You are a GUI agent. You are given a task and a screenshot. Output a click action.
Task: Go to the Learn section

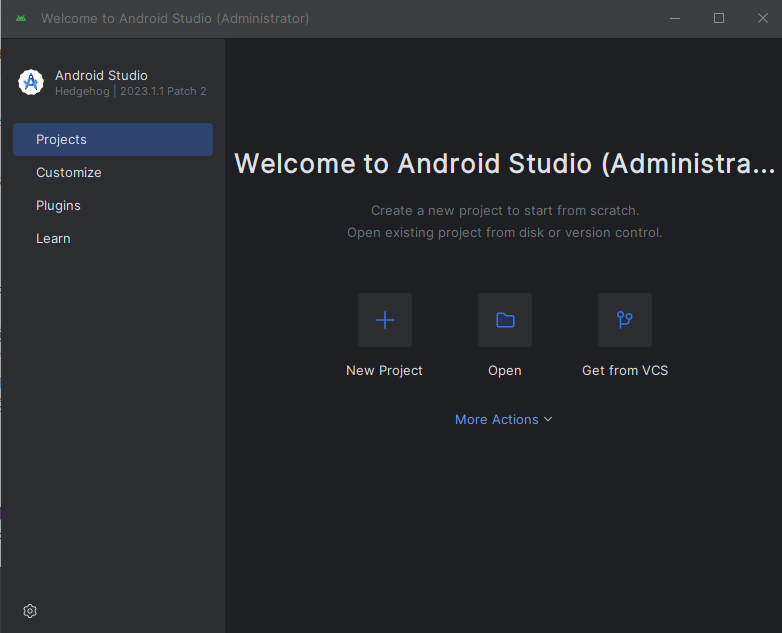click(53, 239)
